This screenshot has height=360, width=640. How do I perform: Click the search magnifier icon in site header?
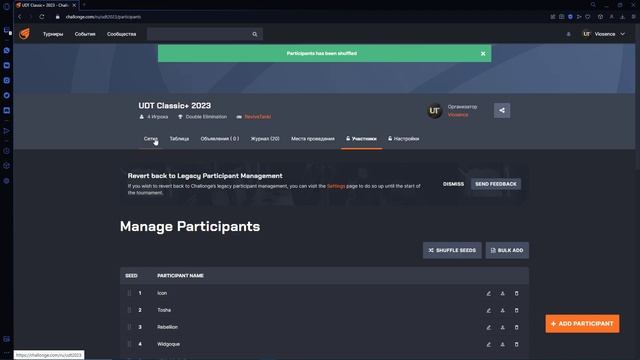click(x=255, y=34)
